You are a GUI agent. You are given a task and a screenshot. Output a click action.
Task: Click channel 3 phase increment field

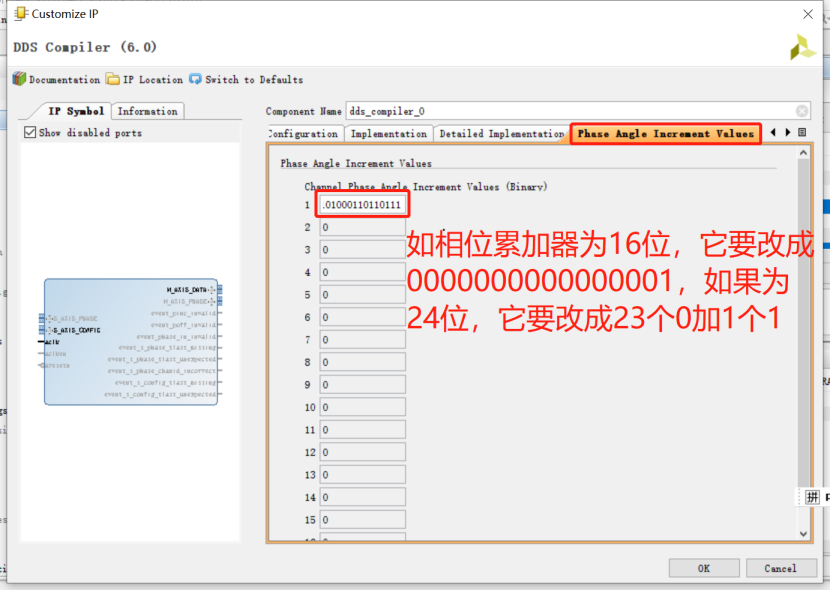[x=363, y=250]
